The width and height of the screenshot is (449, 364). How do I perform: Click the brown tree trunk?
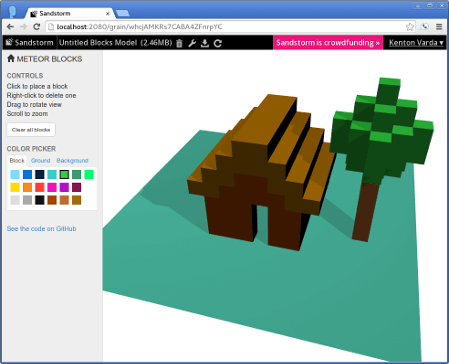365,212
